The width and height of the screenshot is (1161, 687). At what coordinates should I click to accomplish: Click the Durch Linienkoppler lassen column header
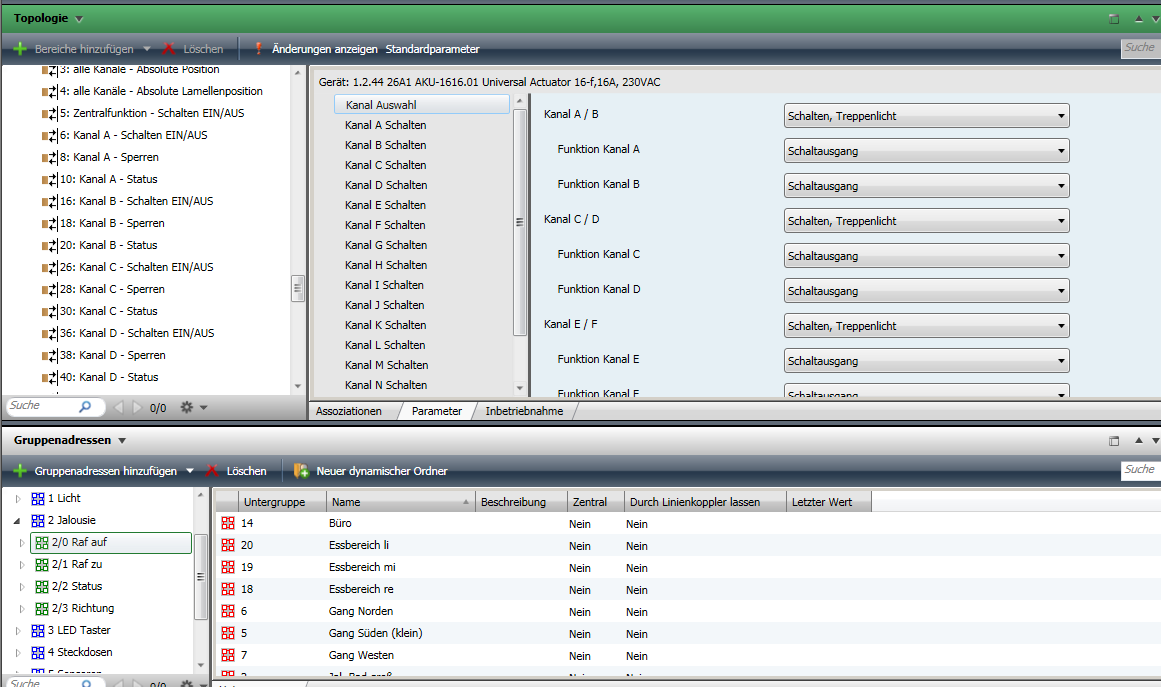pyautogui.click(x=705, y=502)
